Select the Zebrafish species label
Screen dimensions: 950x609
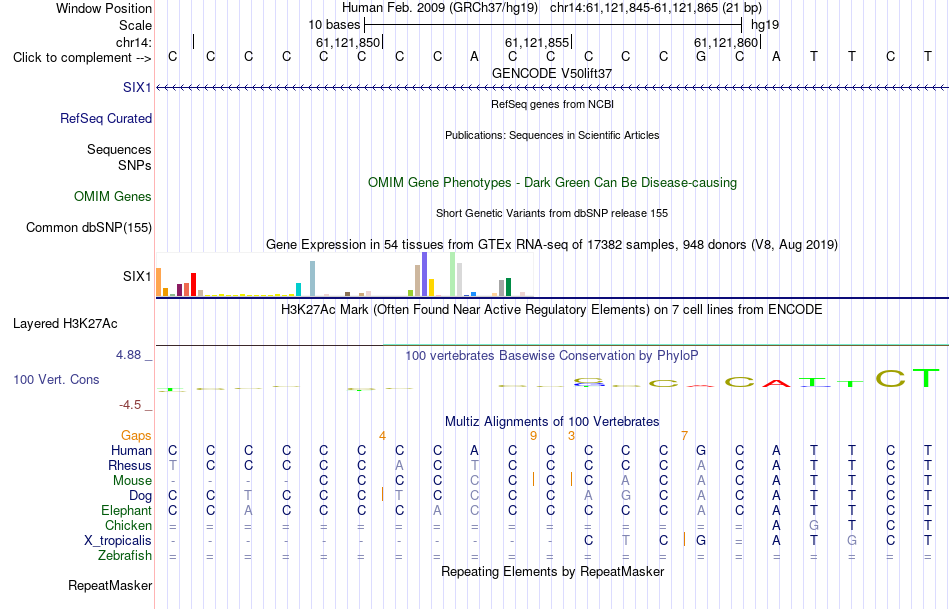pos(125,555)
